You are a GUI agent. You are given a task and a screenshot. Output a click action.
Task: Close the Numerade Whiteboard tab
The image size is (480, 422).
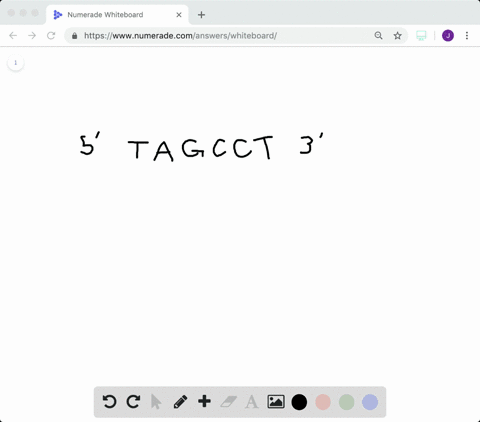[x=179, y=15]
